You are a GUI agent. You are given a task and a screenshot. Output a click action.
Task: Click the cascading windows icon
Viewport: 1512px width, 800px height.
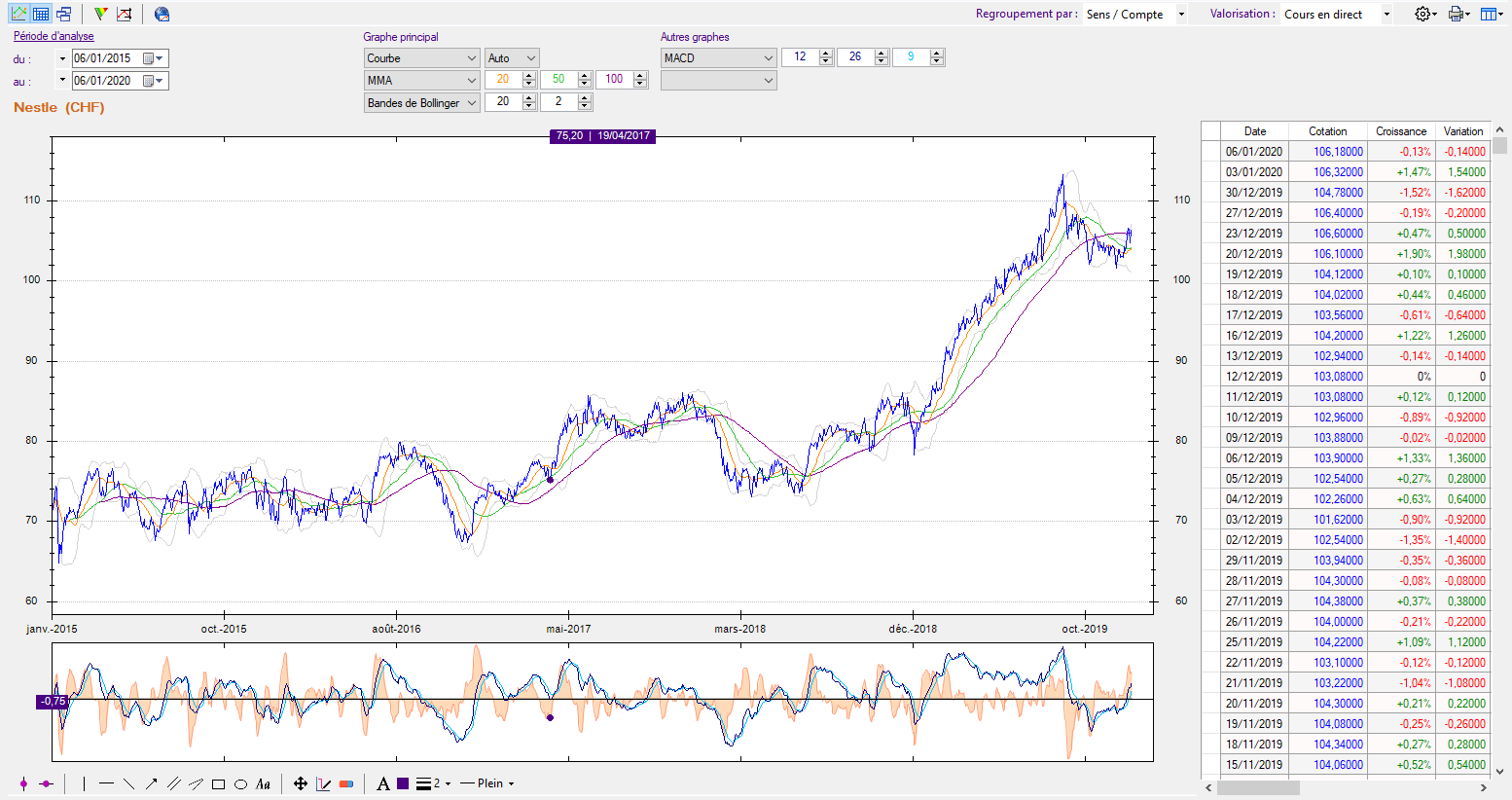coord(63,14)
